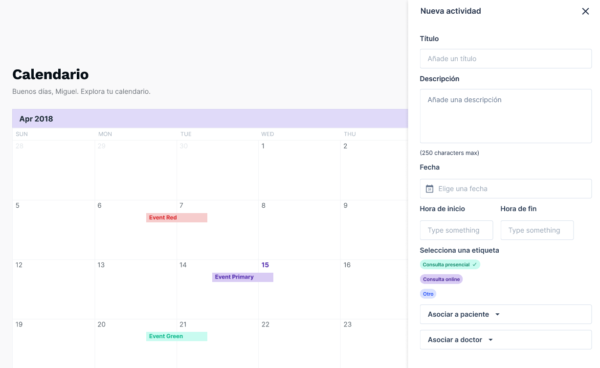
Task: Open the Elige una fecha date picker
Action: 505,189
